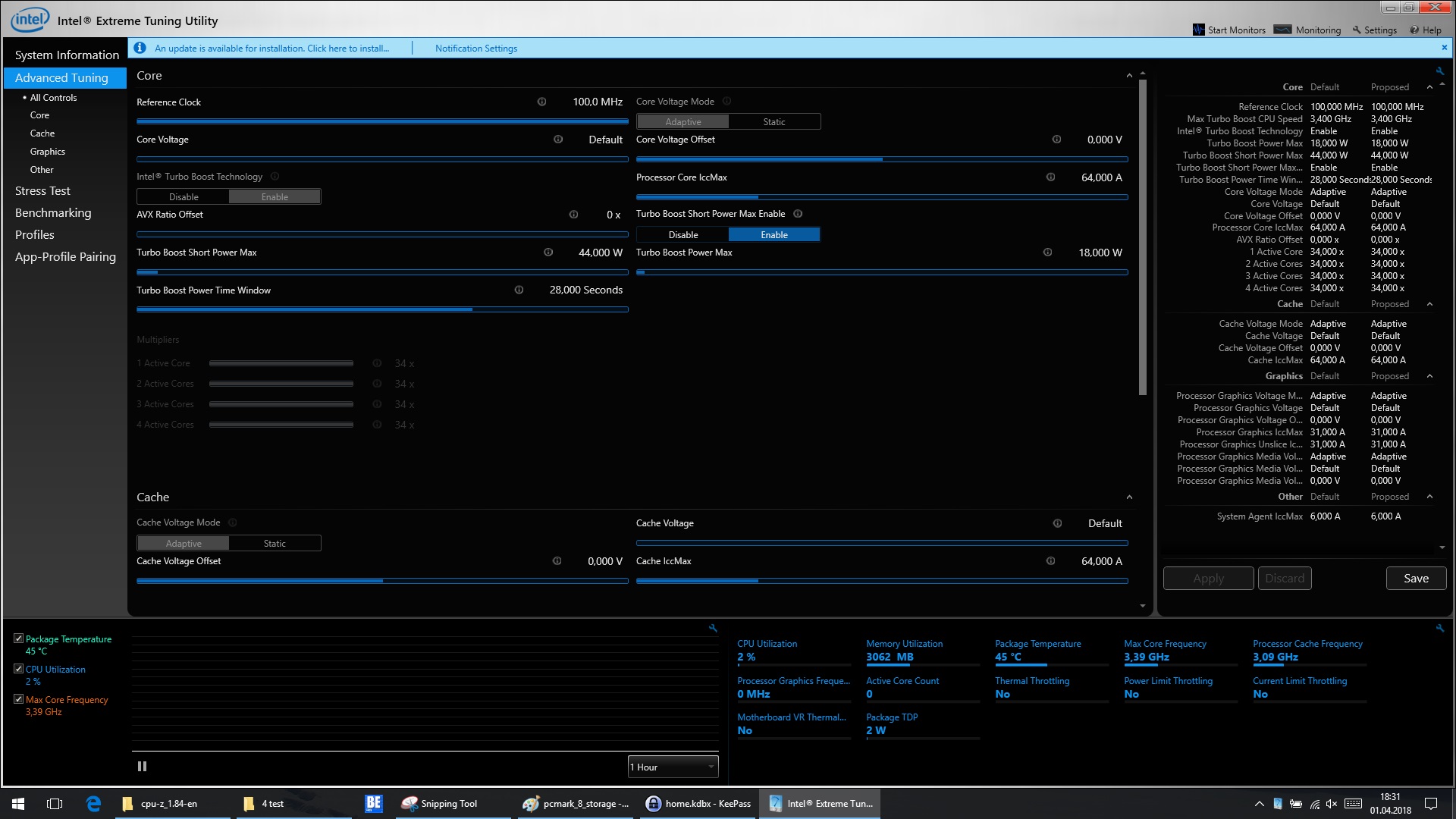The height and width of the screenshot is (819, 1456).
Task: Open Settings from the top bar
Action: (1374, 30)
